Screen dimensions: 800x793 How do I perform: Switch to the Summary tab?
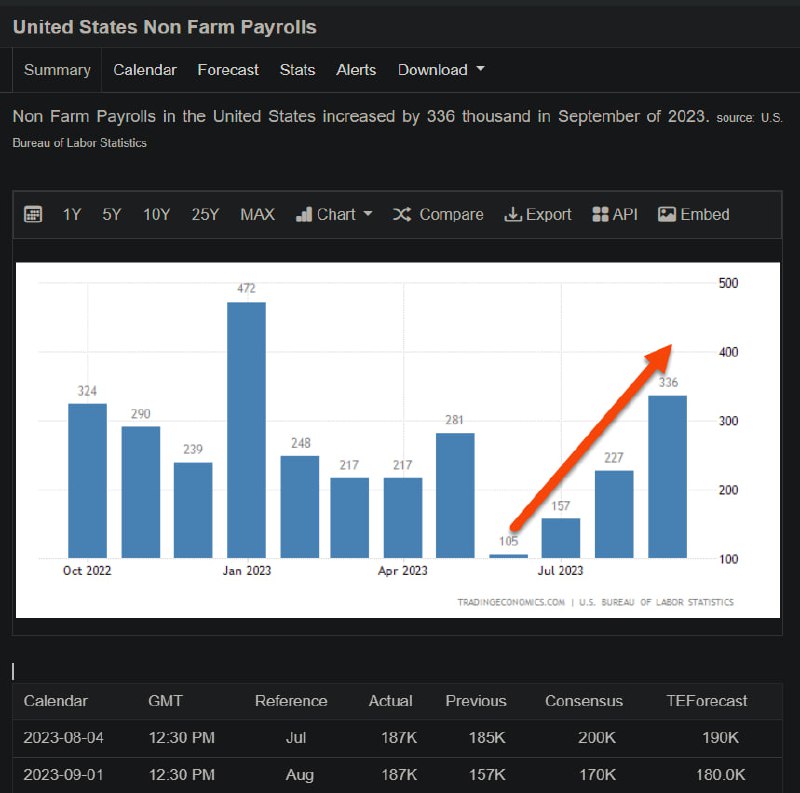57,70
